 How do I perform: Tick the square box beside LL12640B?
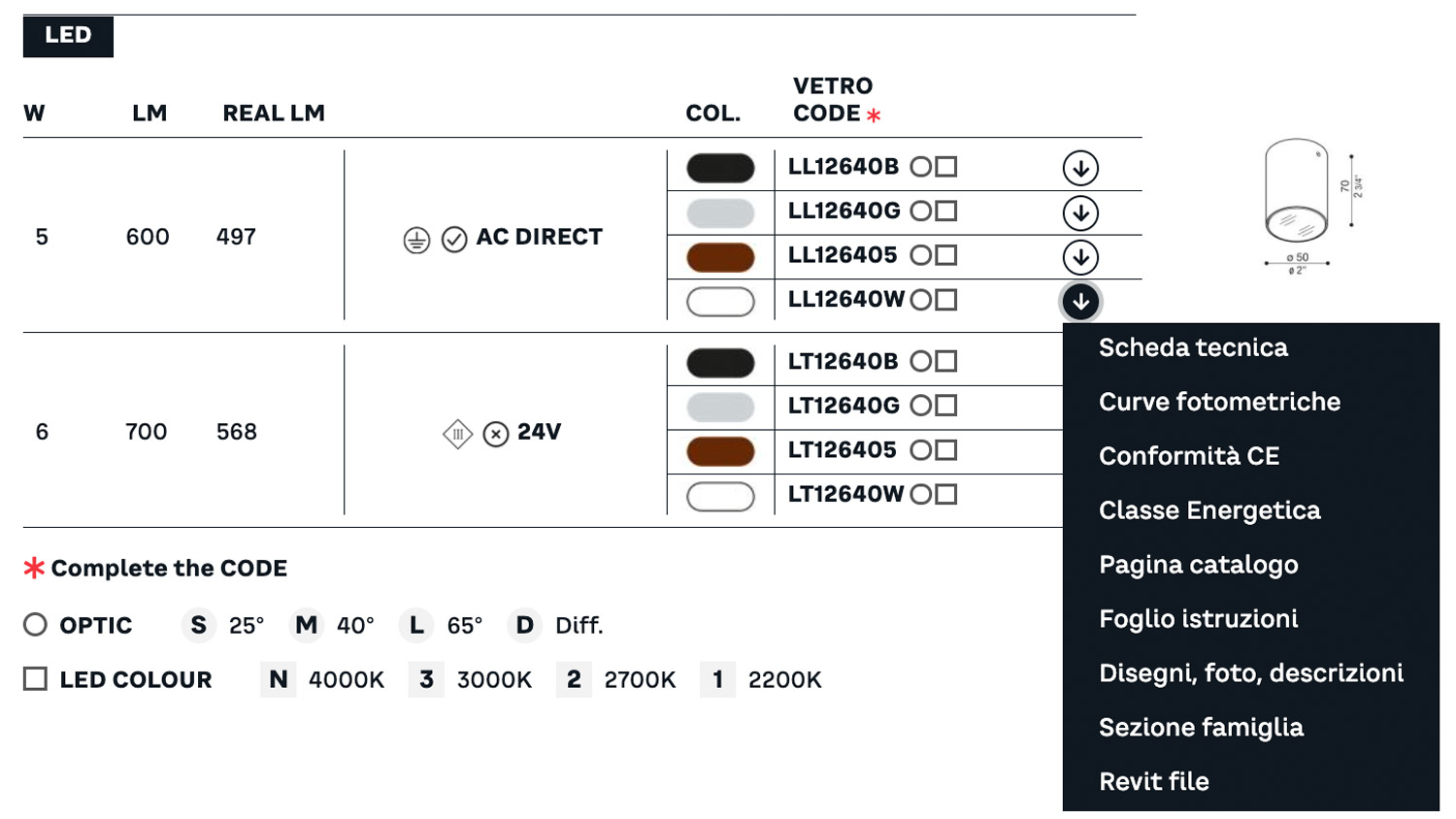(x=946, y=167)
